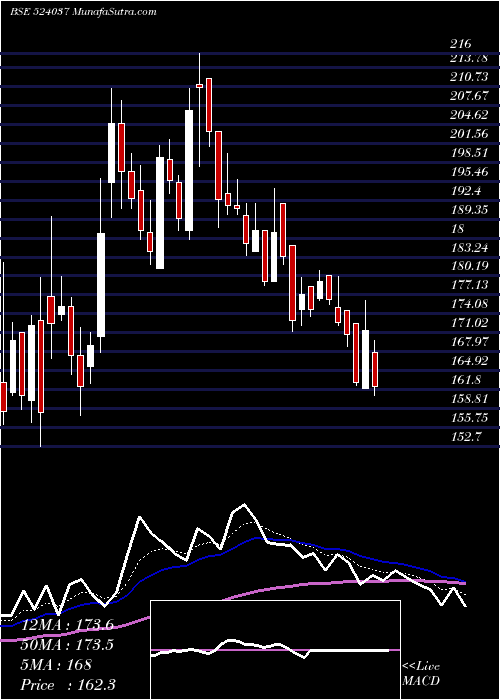The height and width of the screenshot is (700, 500).
Task: Click the BSE 524037 MunafaSutra.com title text
Action: pos(83,12)
